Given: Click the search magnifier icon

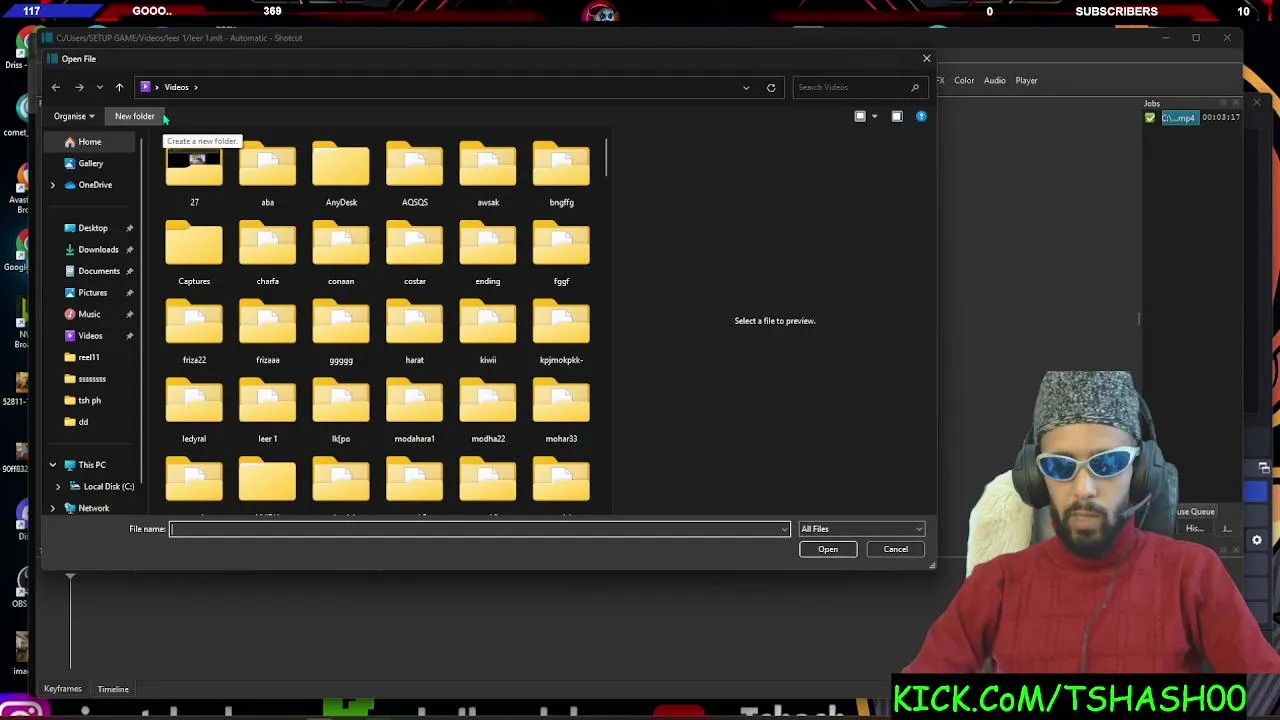Looking at the screenshot, I should click(914, 87).
